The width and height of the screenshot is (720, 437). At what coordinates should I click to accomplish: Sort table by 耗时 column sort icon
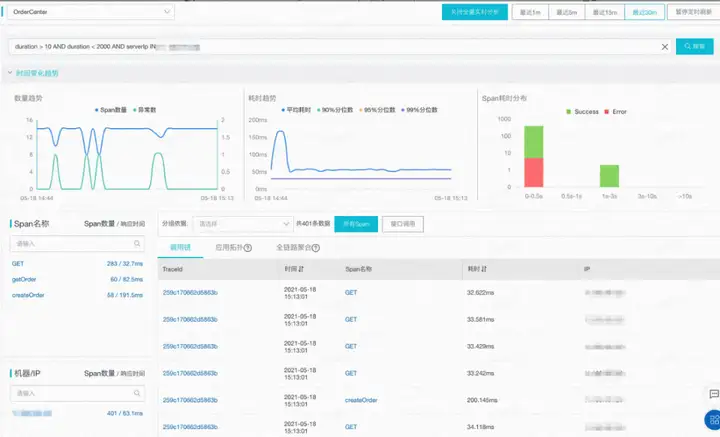pyautogui.click(x=484, y=269)
